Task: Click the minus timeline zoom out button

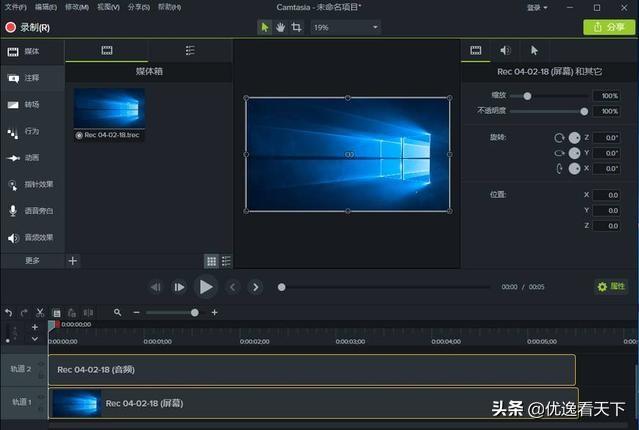Action: pos(136,313)
